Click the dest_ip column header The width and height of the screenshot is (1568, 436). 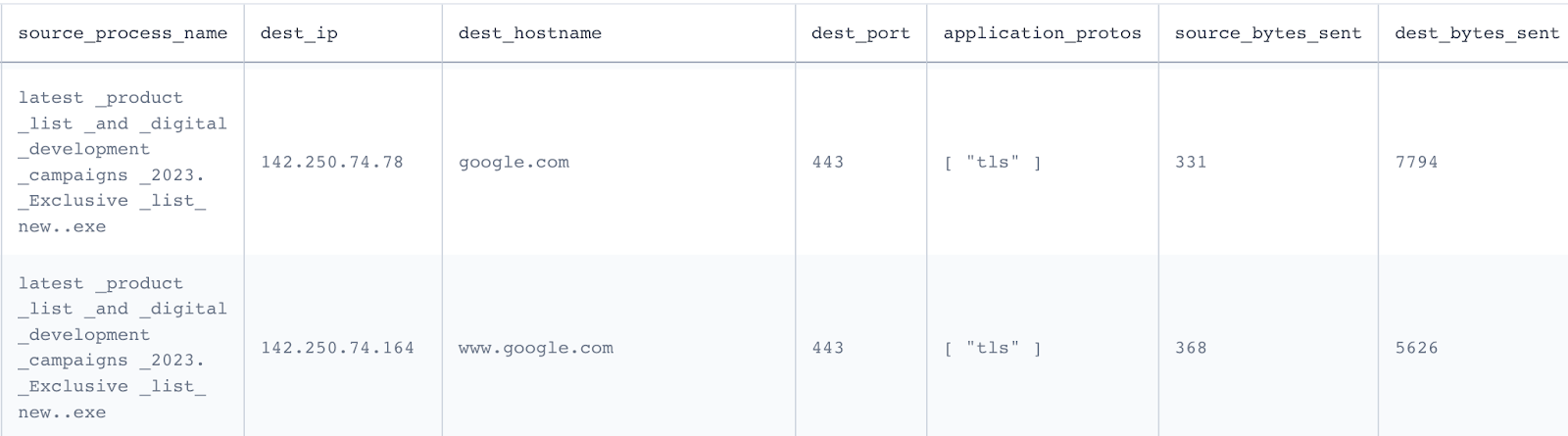point(299,33)
